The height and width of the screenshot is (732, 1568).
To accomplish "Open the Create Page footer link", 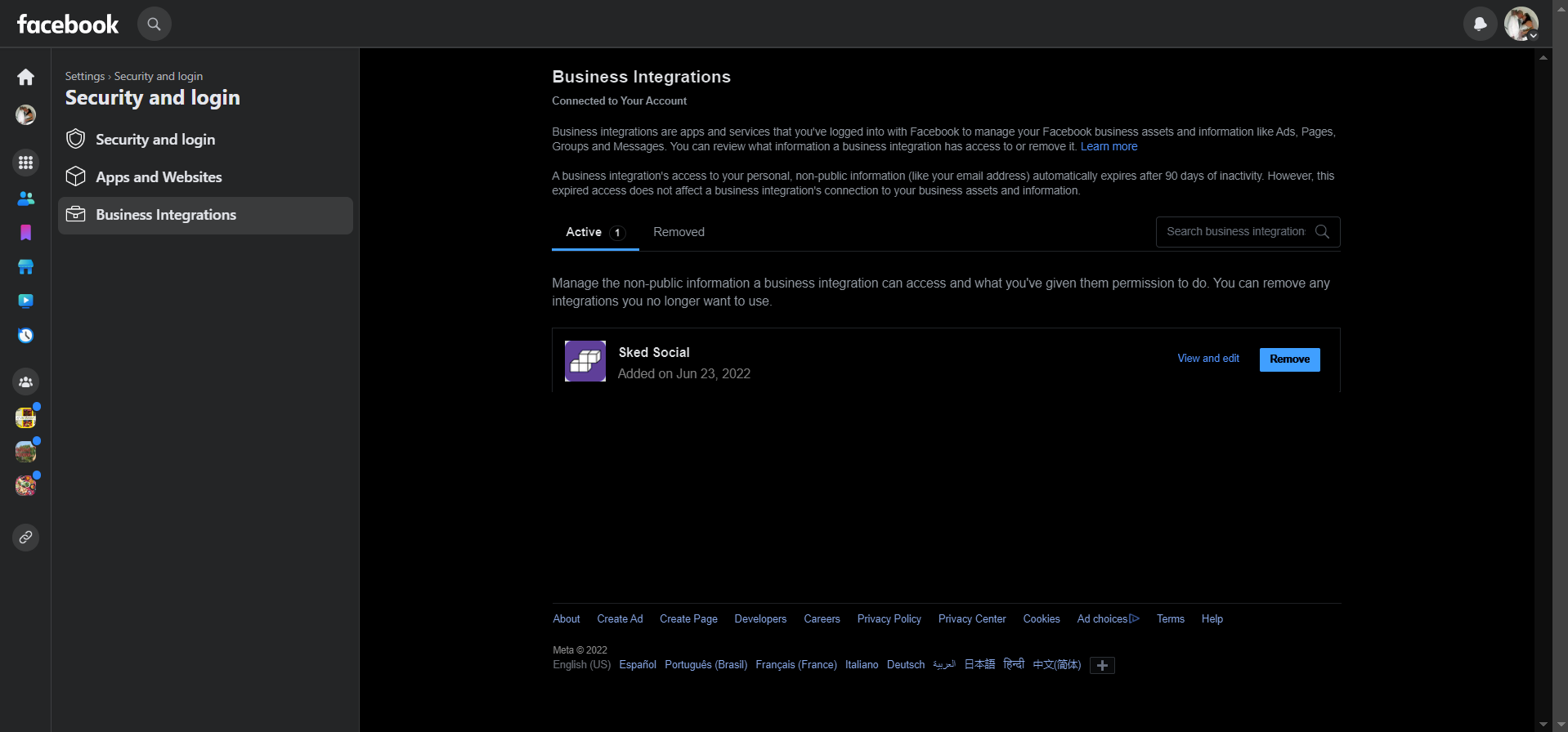I will [x=688, y=619].
